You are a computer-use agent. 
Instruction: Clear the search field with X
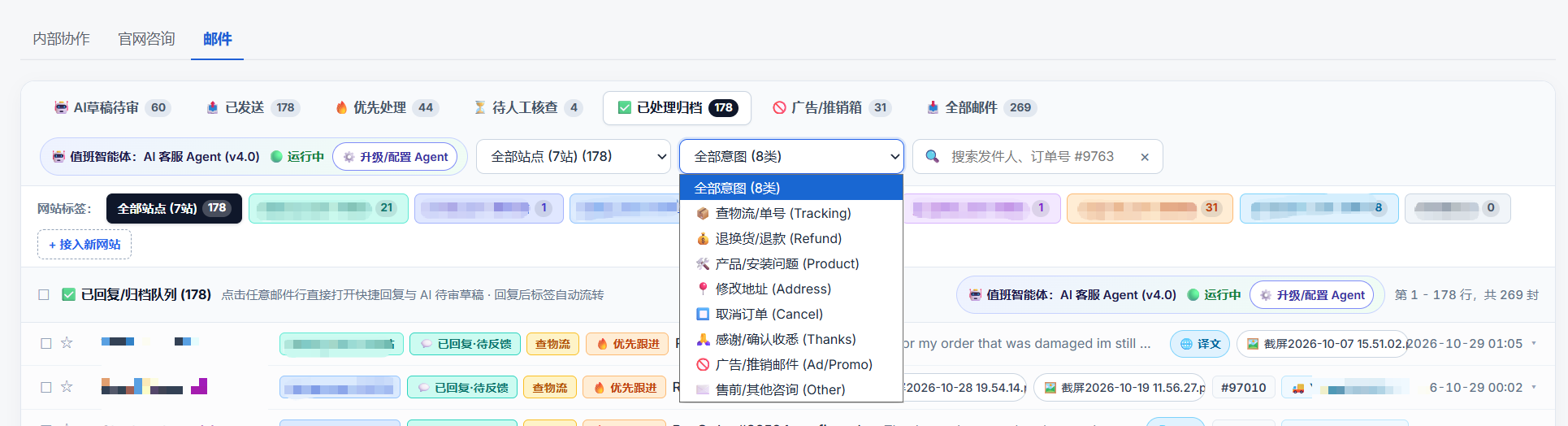1145,157
